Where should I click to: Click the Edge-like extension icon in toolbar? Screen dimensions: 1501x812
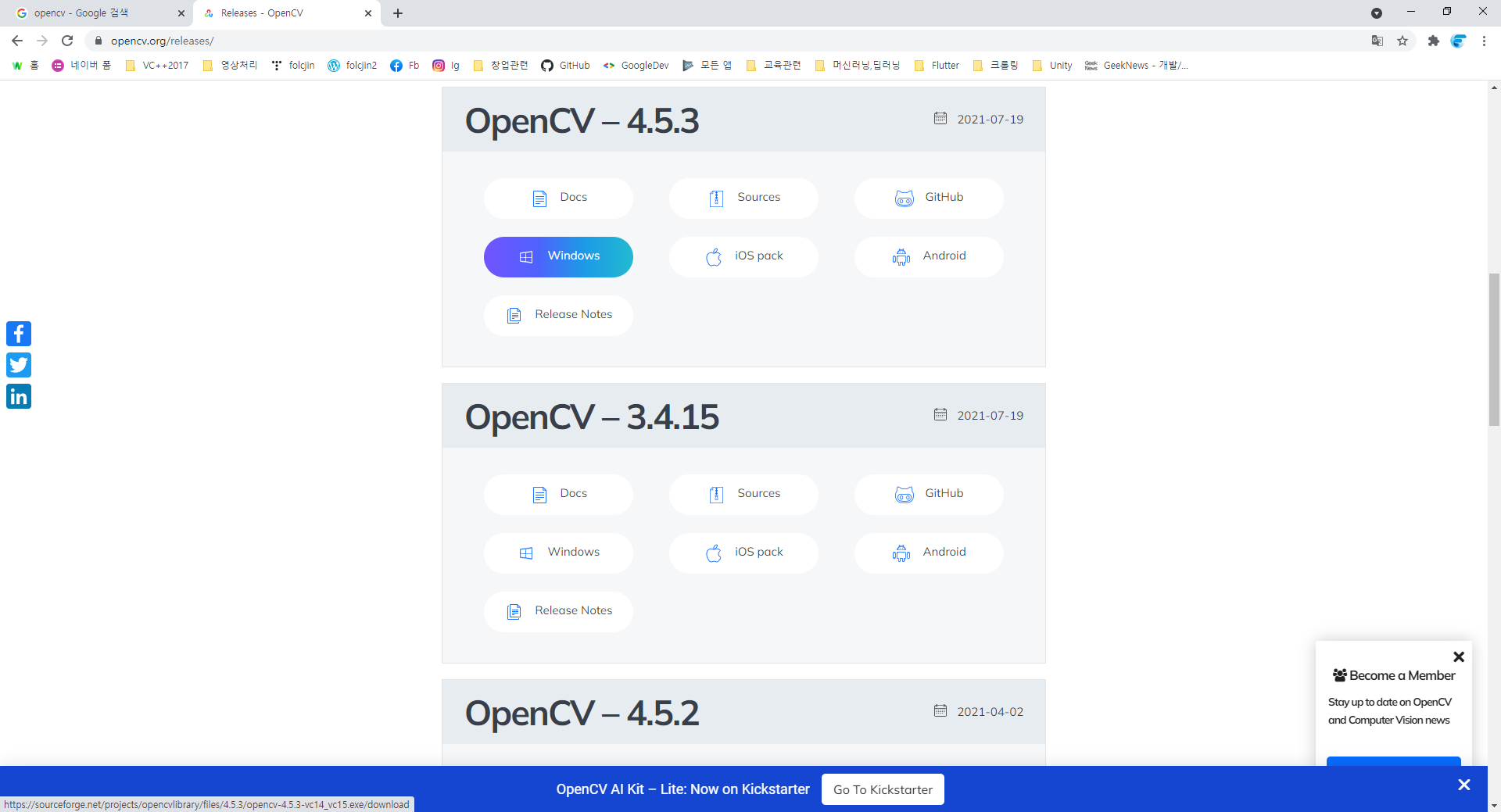tap(1459, 41)
